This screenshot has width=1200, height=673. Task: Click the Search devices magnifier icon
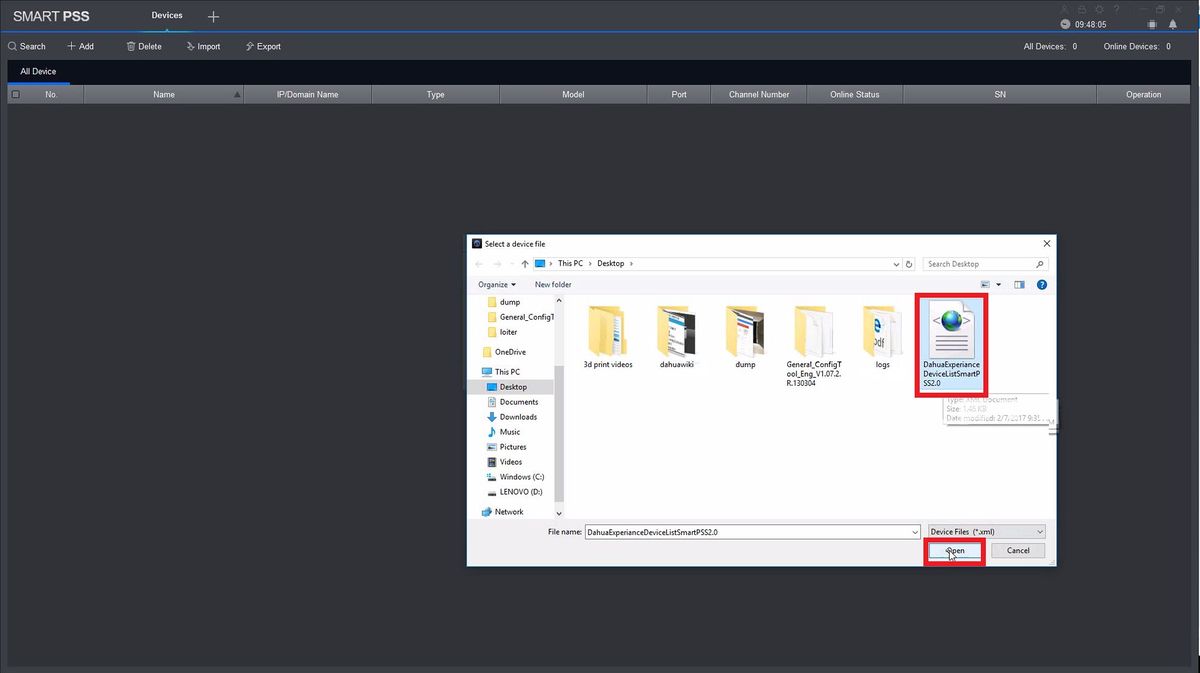point(12,46)
